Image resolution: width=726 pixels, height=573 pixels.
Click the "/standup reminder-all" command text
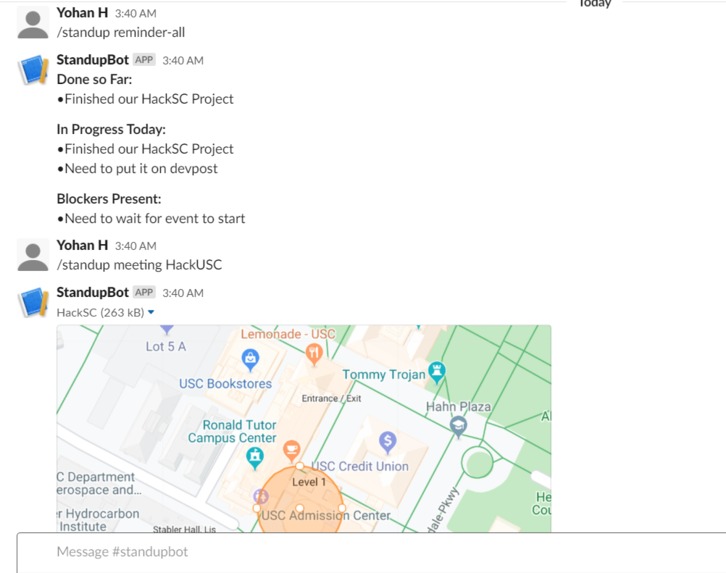click(x=121, y=32)
